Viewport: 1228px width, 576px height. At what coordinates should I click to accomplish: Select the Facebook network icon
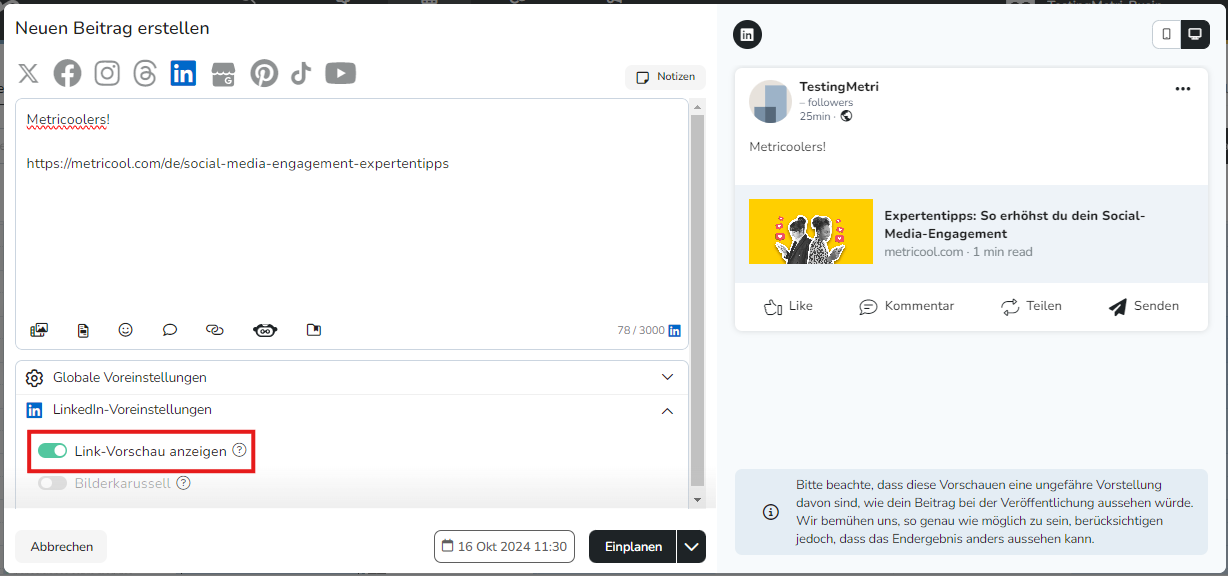coord(67,73)
